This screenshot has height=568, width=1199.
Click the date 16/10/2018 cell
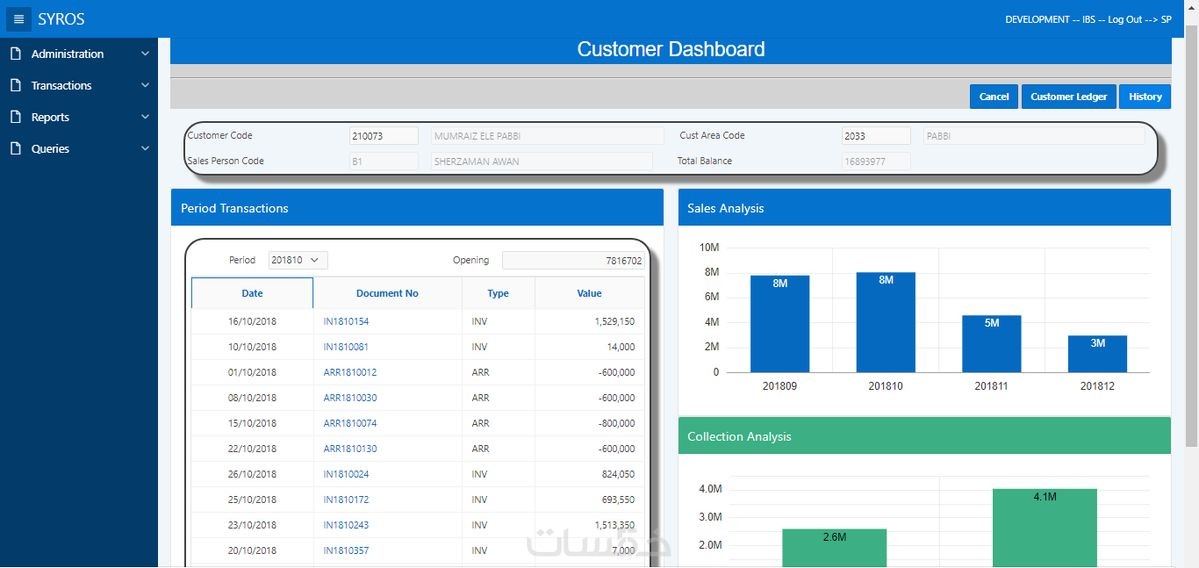252,322
